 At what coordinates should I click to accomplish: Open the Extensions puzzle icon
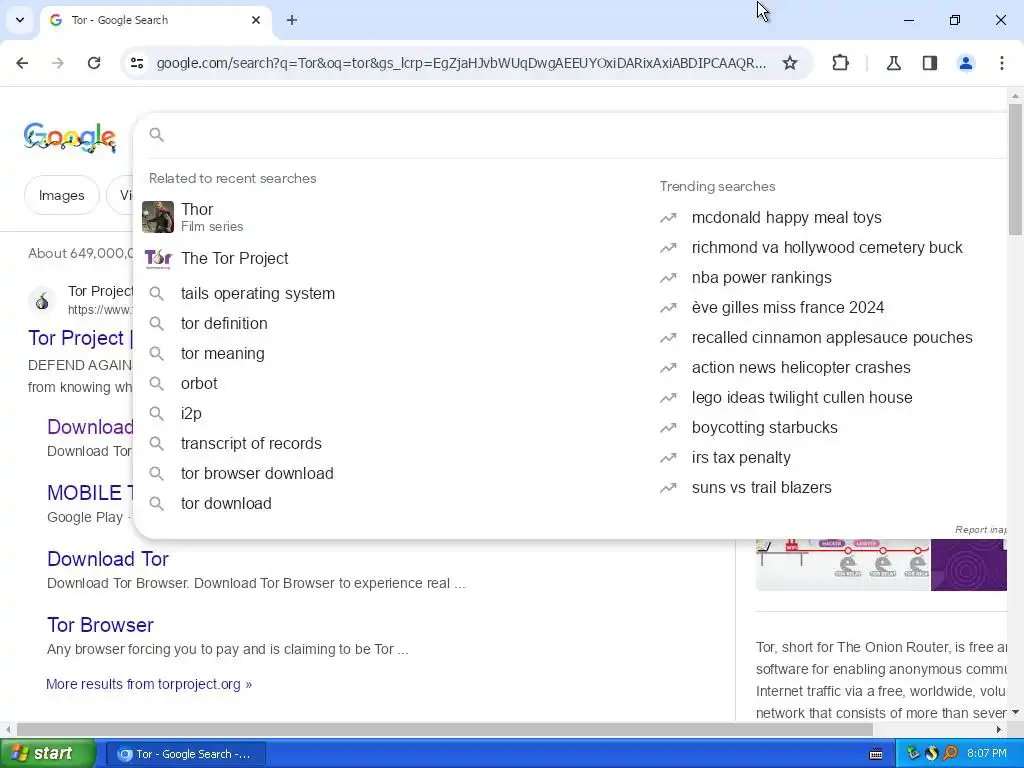[x=840, y=63]
